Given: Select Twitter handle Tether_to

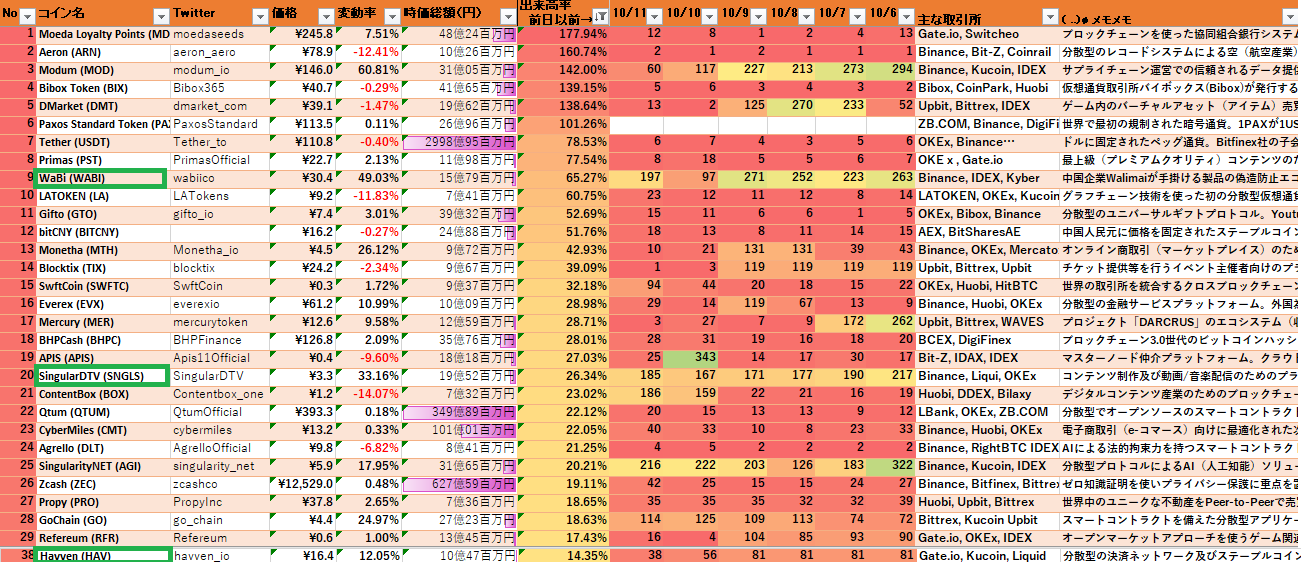Looking at the screenshot, I should tap(220, 142).
